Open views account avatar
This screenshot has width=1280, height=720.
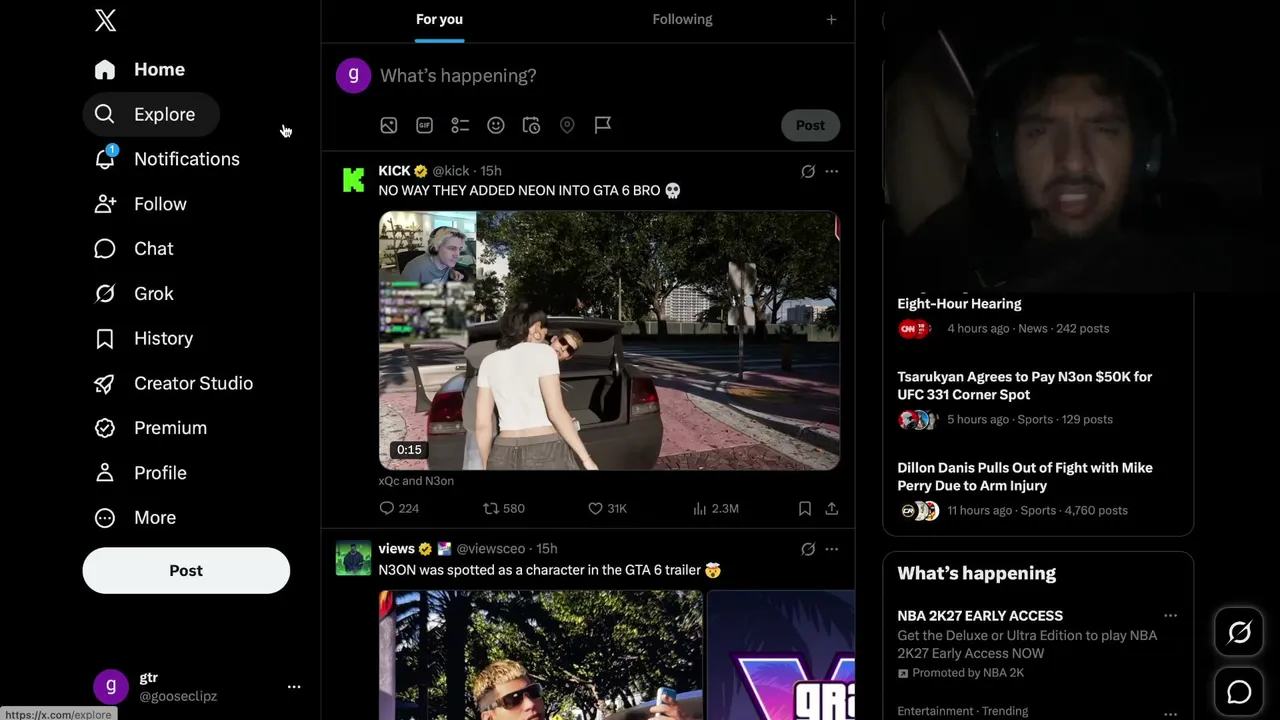coord(353,557)
